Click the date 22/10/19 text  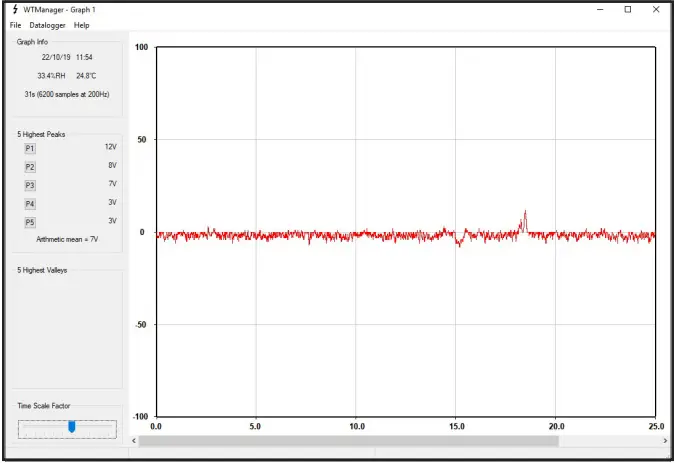tap(56, 57)
